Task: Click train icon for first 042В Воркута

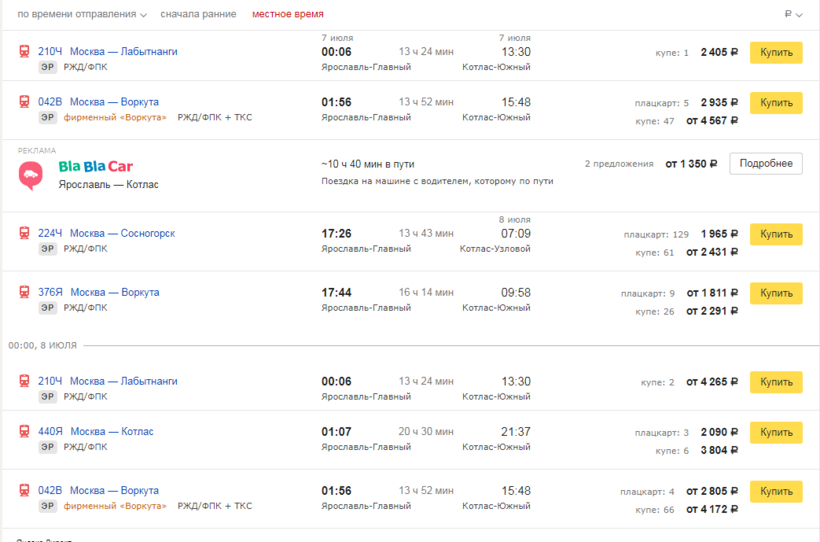Action: (x=24, y=102)
